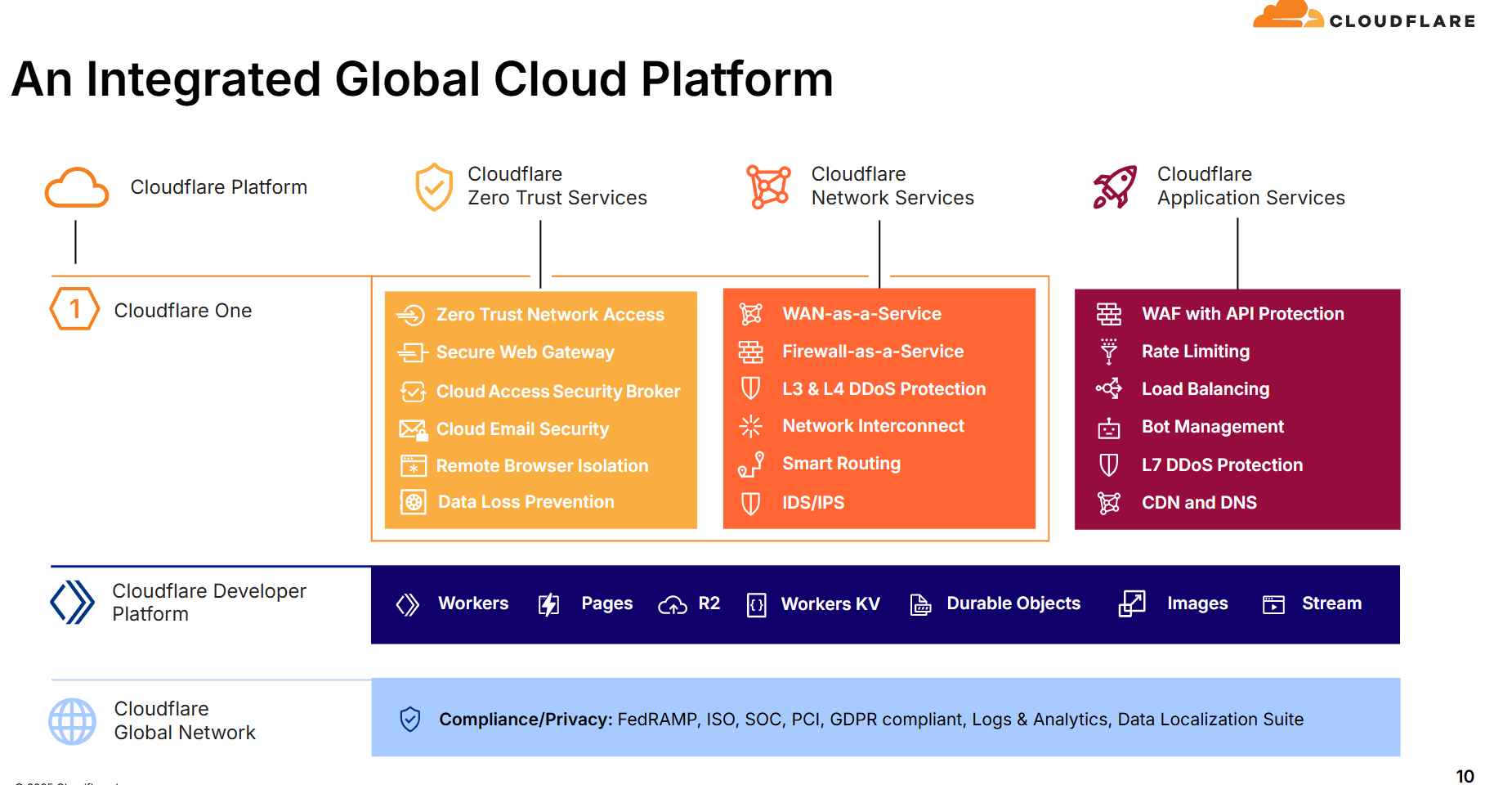This screenshot has width=1512, height=785.
Task: Click the Workers icon in the blue bar
Action: point(407,605)
